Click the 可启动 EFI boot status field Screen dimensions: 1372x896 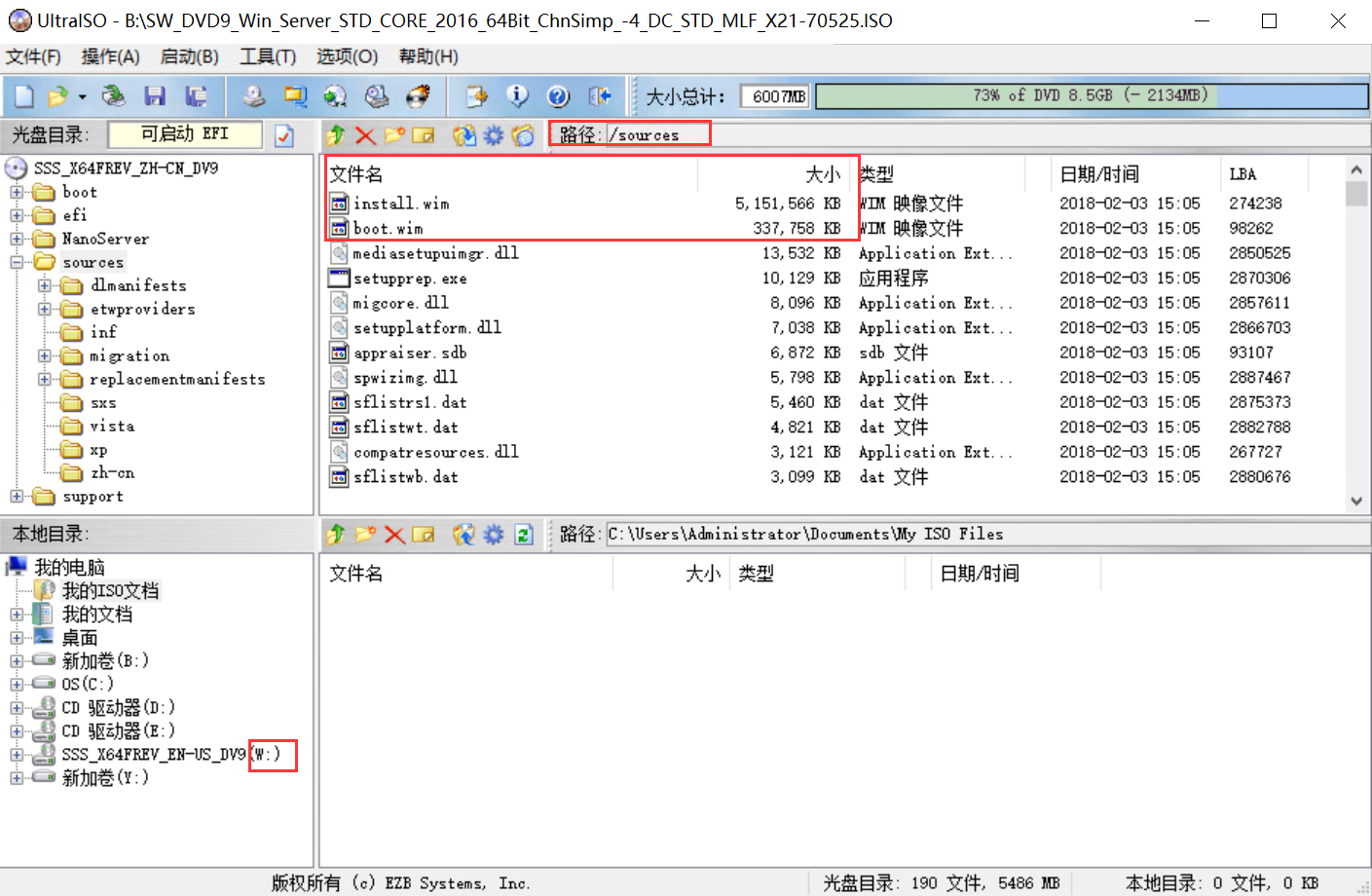pyautogui.click(x=185, y=134)
